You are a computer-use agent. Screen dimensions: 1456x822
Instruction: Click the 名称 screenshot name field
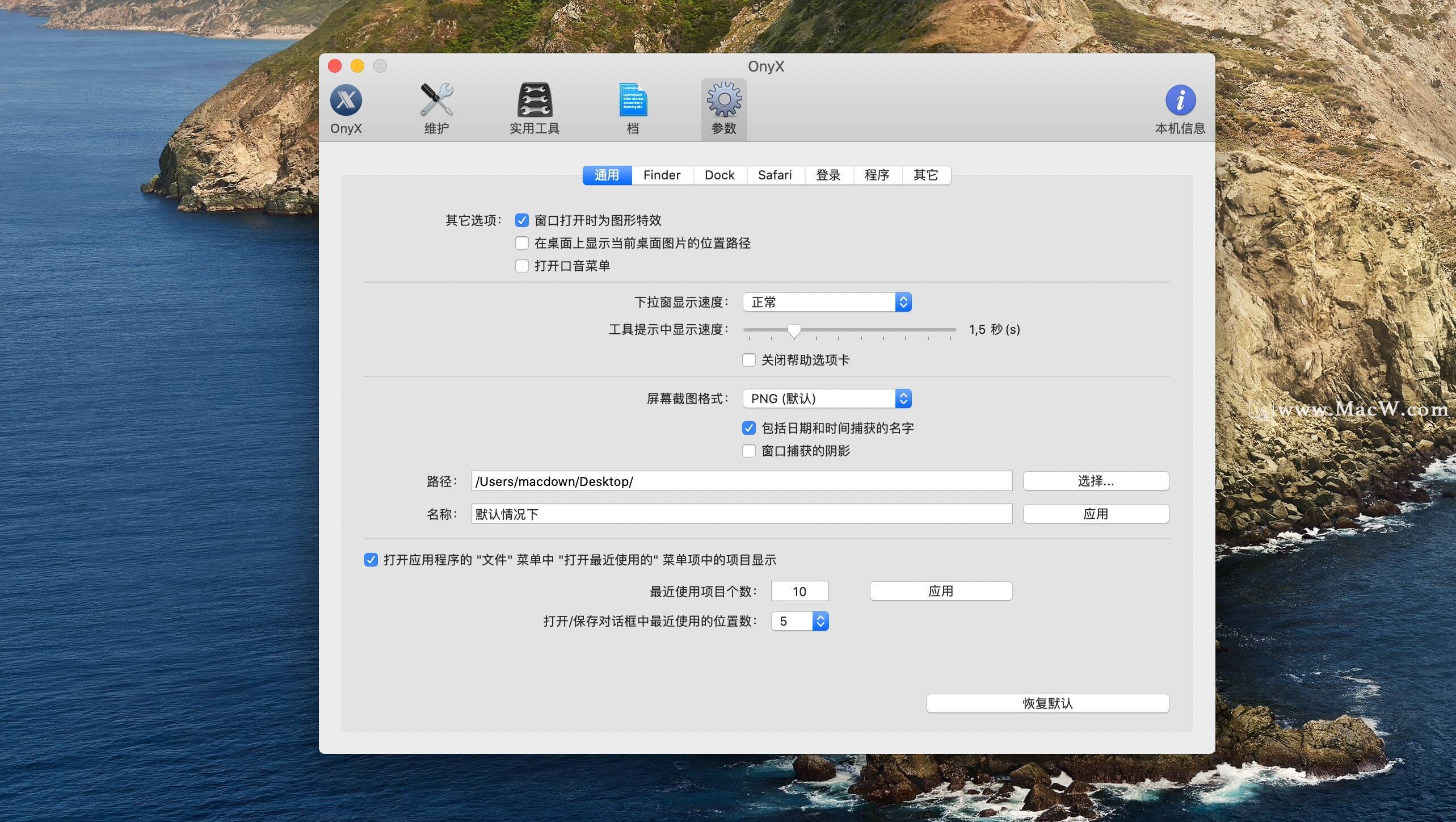coord(742,514)
